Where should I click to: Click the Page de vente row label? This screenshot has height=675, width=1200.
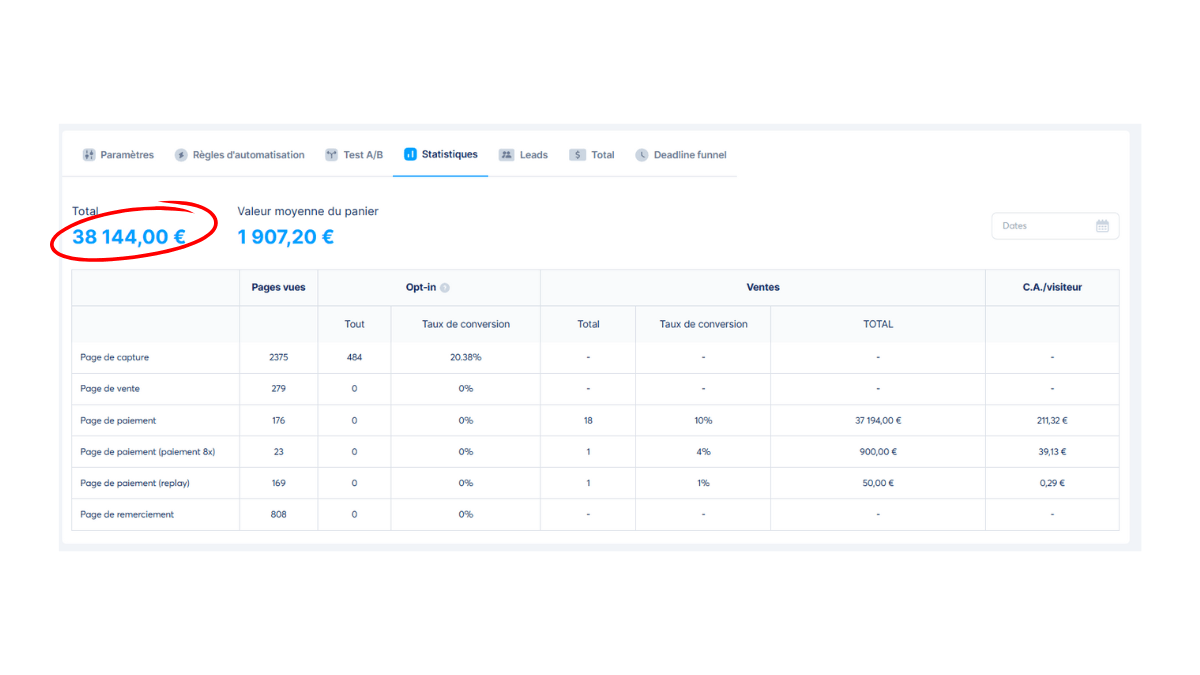[111, 389]
